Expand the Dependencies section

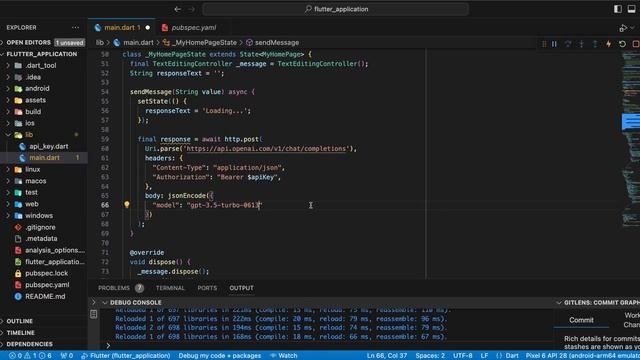(x=44, y=344)
